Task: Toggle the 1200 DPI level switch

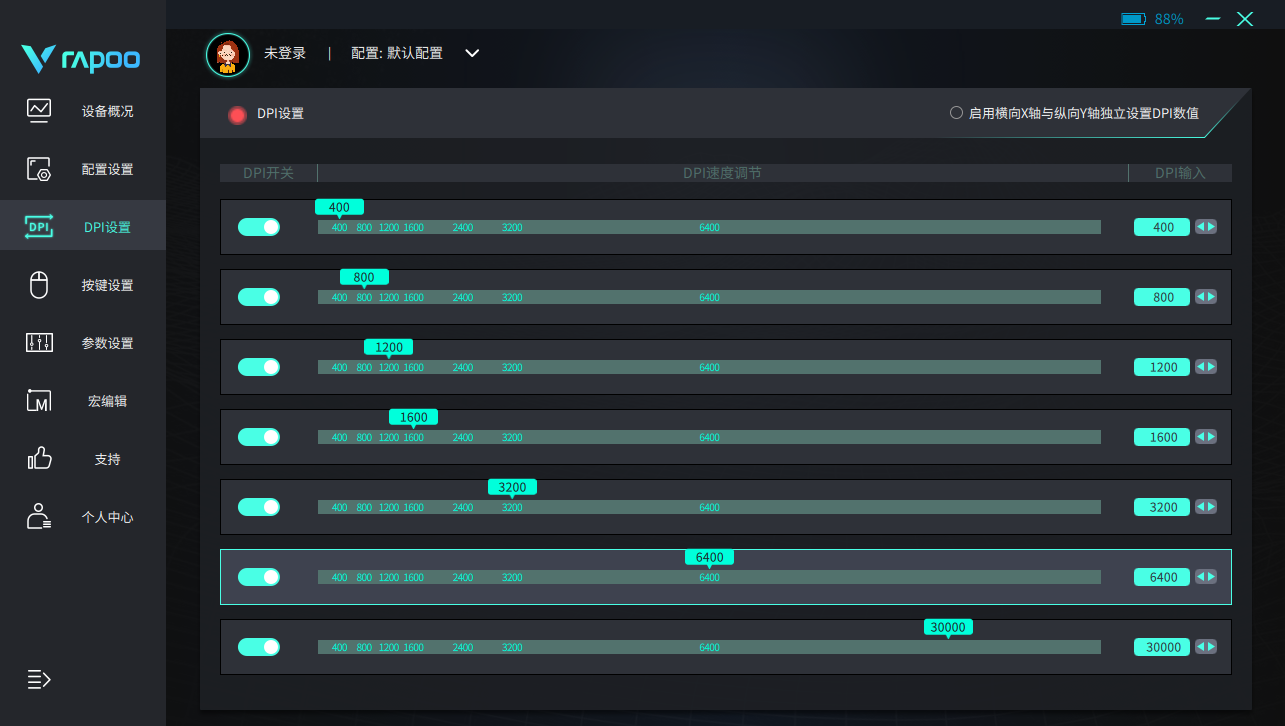Action: pyautogui.click(x=259, y=367)
